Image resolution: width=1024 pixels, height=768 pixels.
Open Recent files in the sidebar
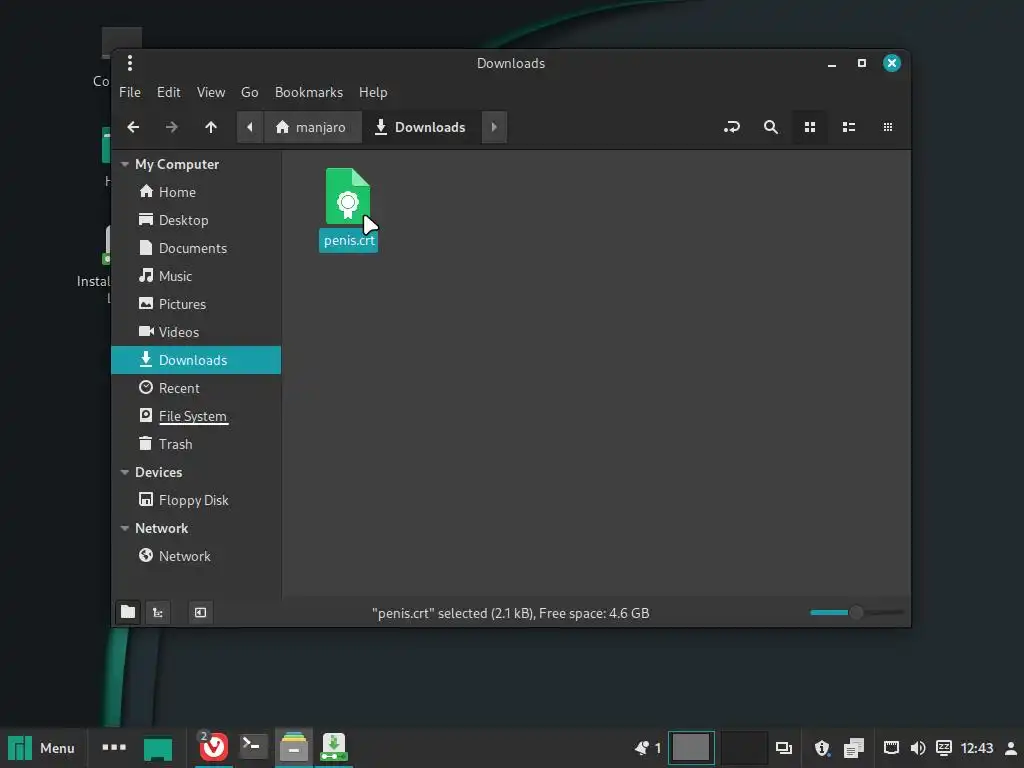tap(196, 388)
